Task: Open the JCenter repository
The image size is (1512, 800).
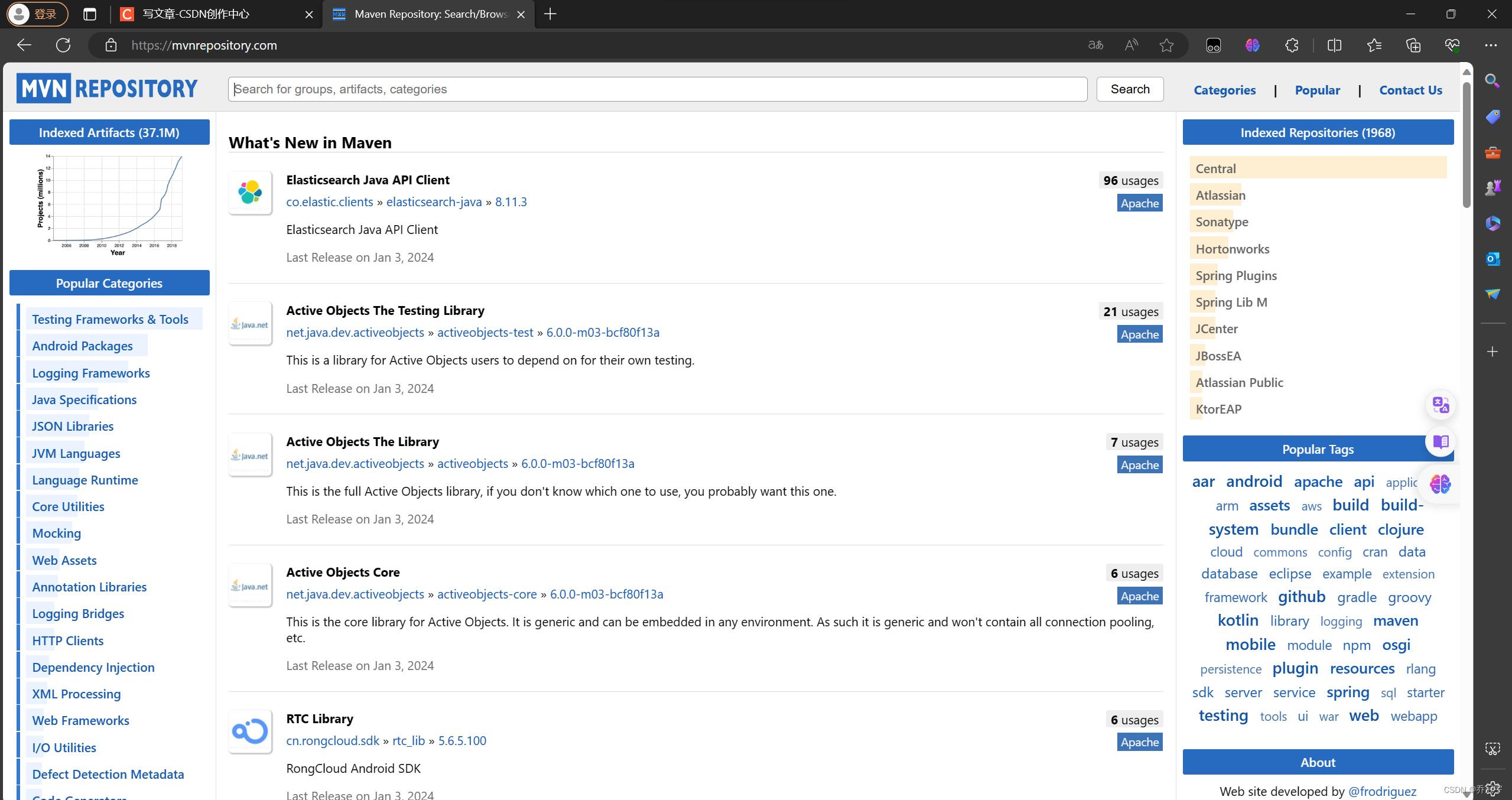Action: click(x=1217, y=329)
